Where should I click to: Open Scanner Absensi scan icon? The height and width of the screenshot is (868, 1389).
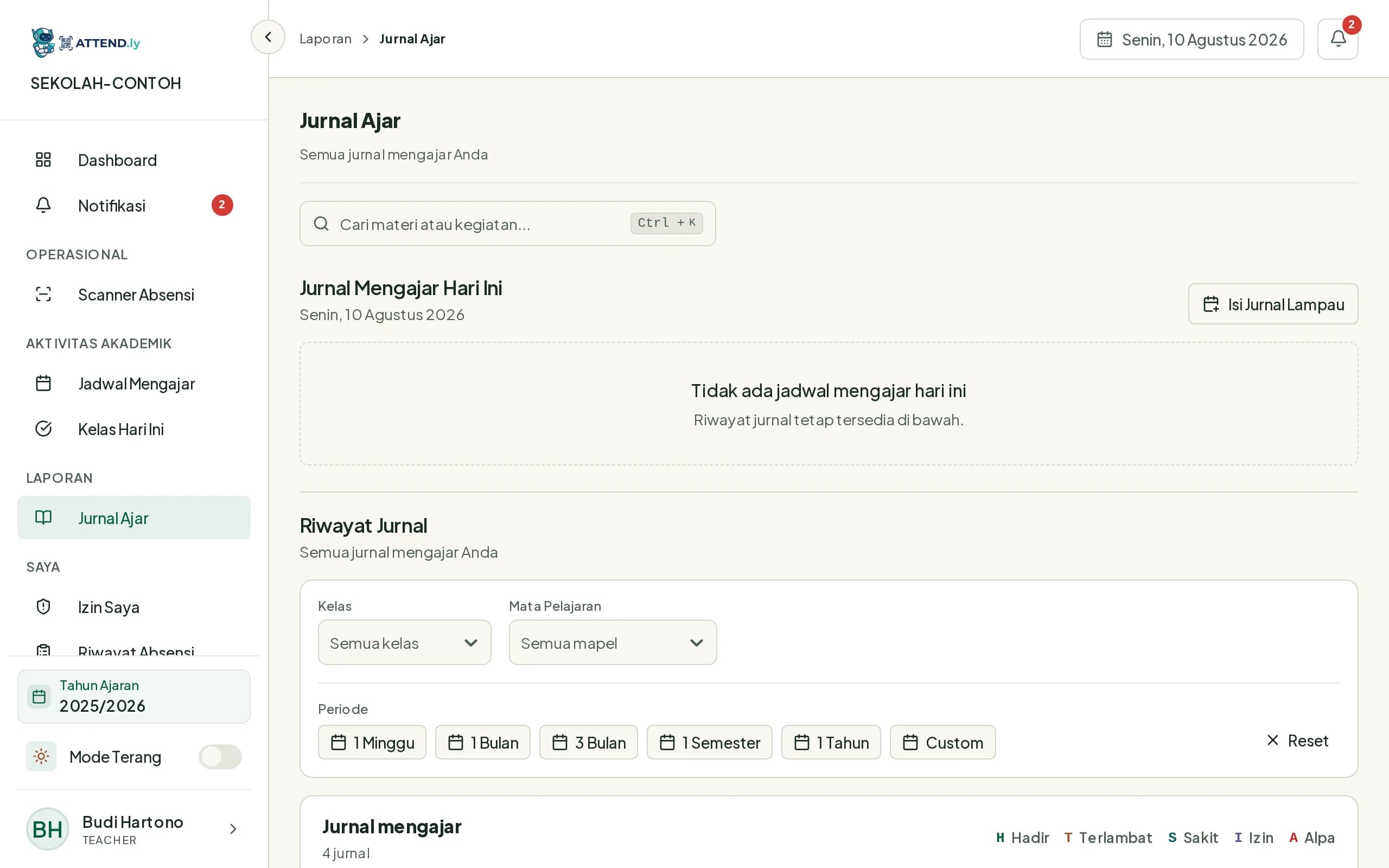43,294
